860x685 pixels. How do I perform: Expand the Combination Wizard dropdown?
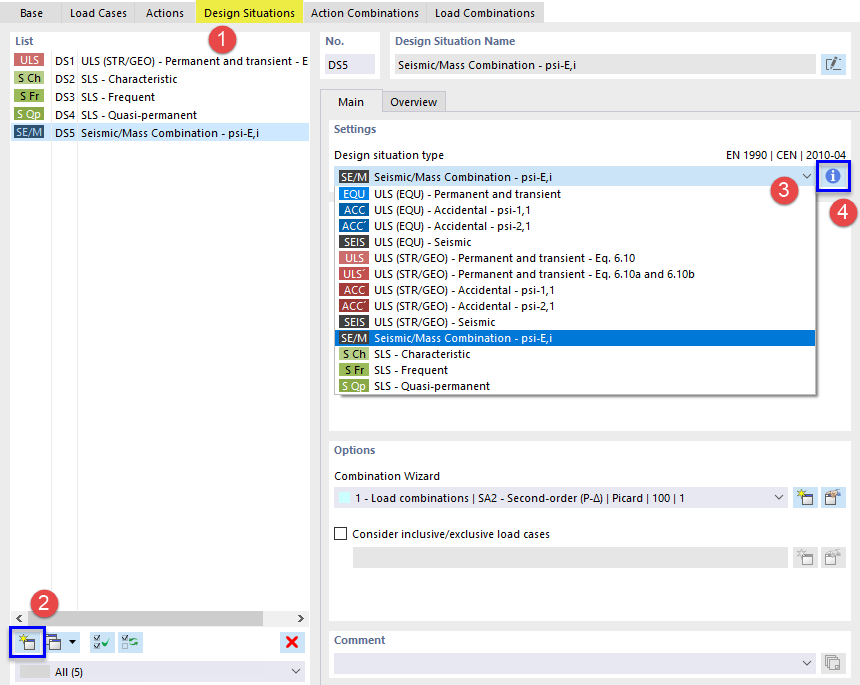click(x=779, y=497)
